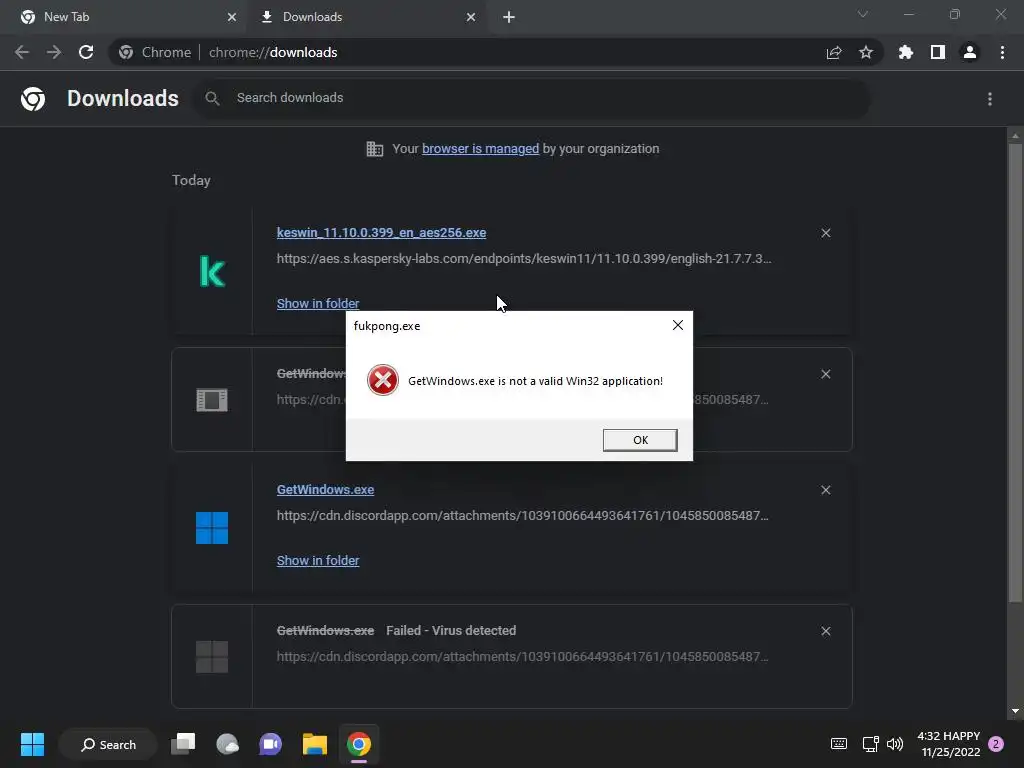Click the blue Windows logo file icon
The width and height of the screenshot is (1024, 768).
[212, 528]
